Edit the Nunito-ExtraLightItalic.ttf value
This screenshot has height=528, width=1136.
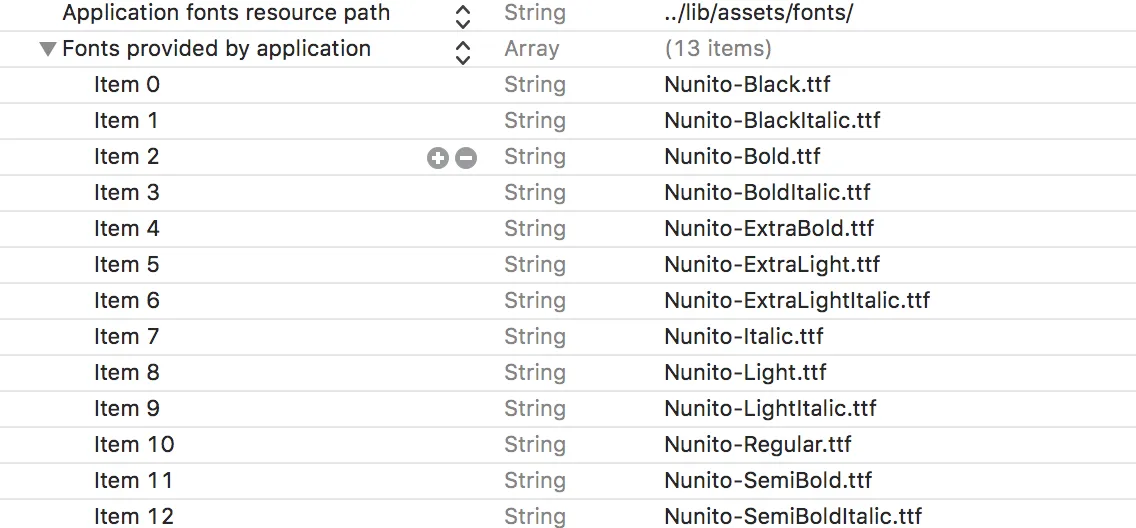coord(797,301)
